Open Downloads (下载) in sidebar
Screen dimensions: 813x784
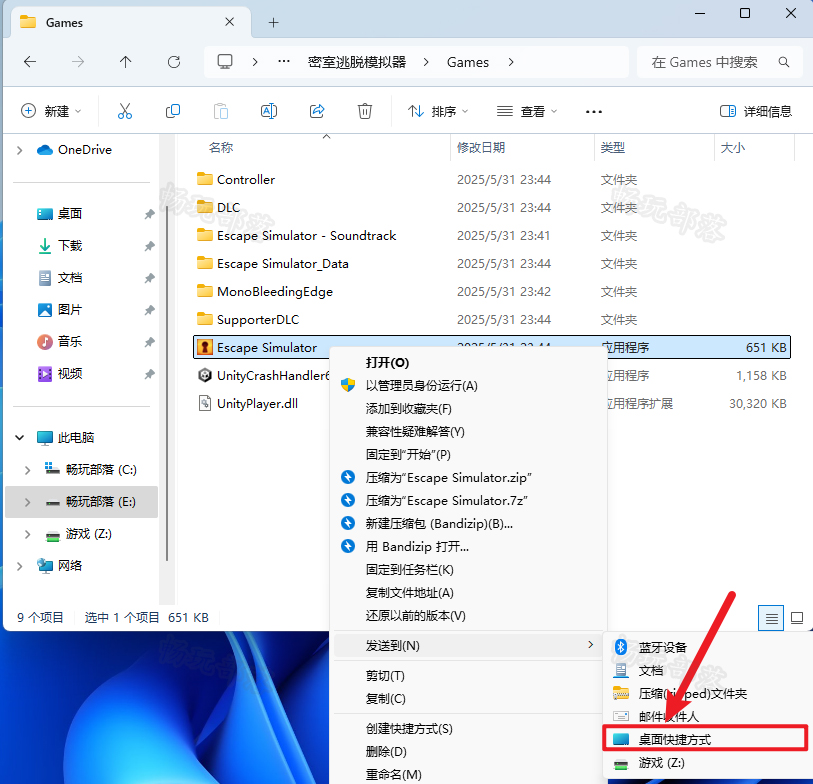click(x=70, y=246)
